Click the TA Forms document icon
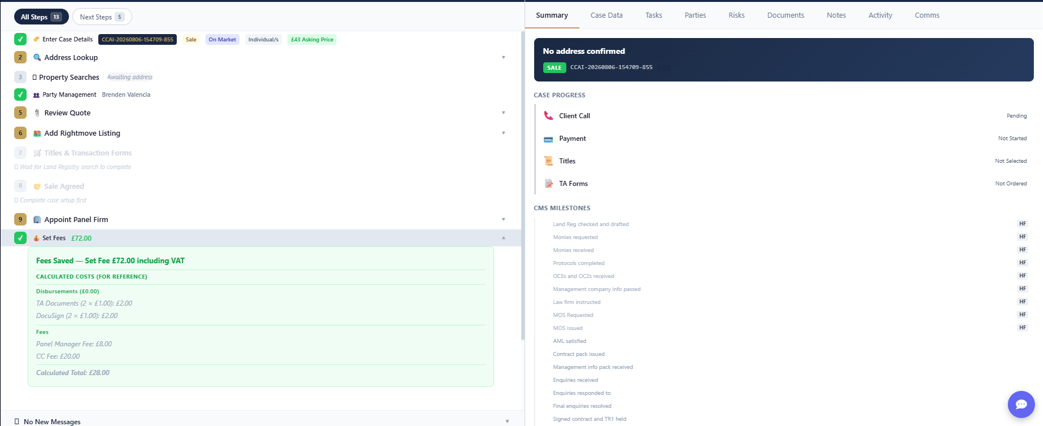Viewport: 1043px width, 426px height. point(548,184)
